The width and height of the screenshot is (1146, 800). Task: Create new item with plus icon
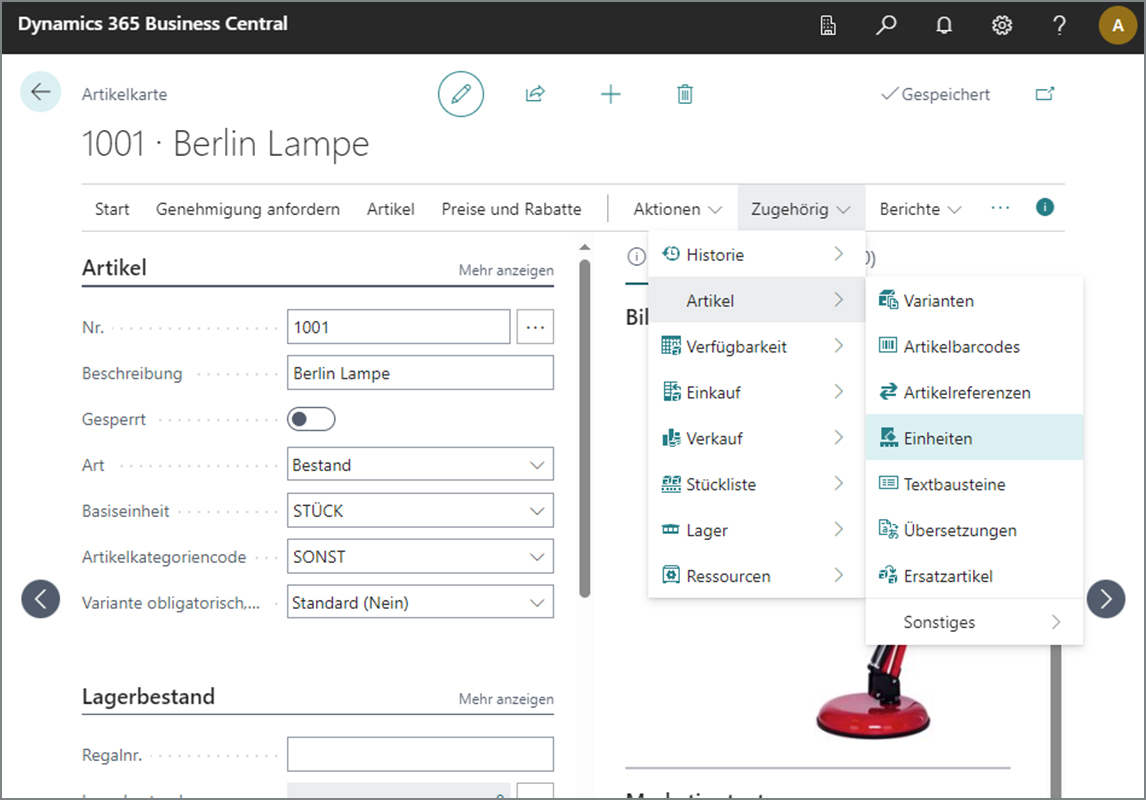coord(610,94)
